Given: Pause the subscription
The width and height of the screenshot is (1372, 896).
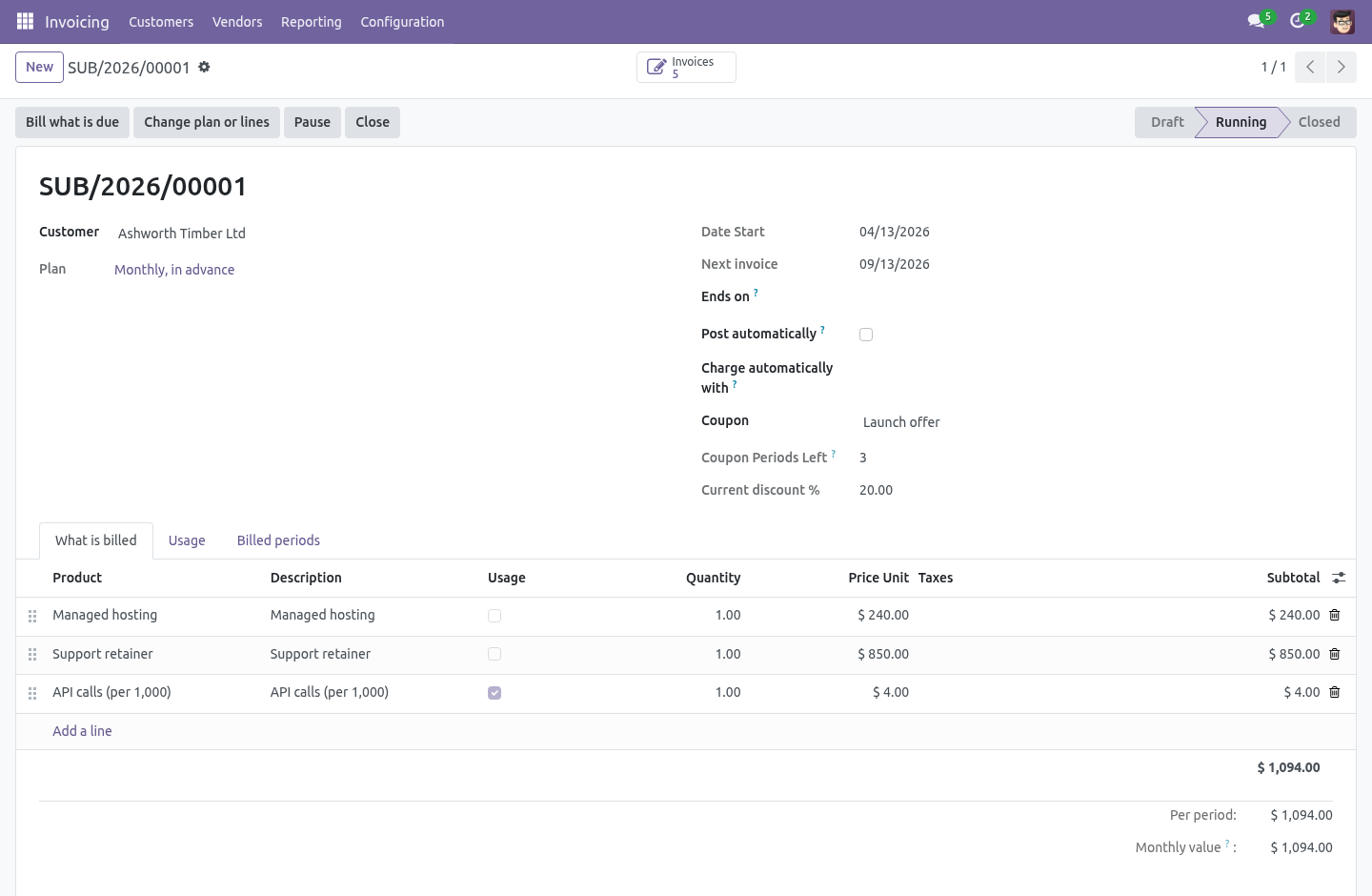Looking at the screenshot, I should pyautogui.click(x=313, y=122).
